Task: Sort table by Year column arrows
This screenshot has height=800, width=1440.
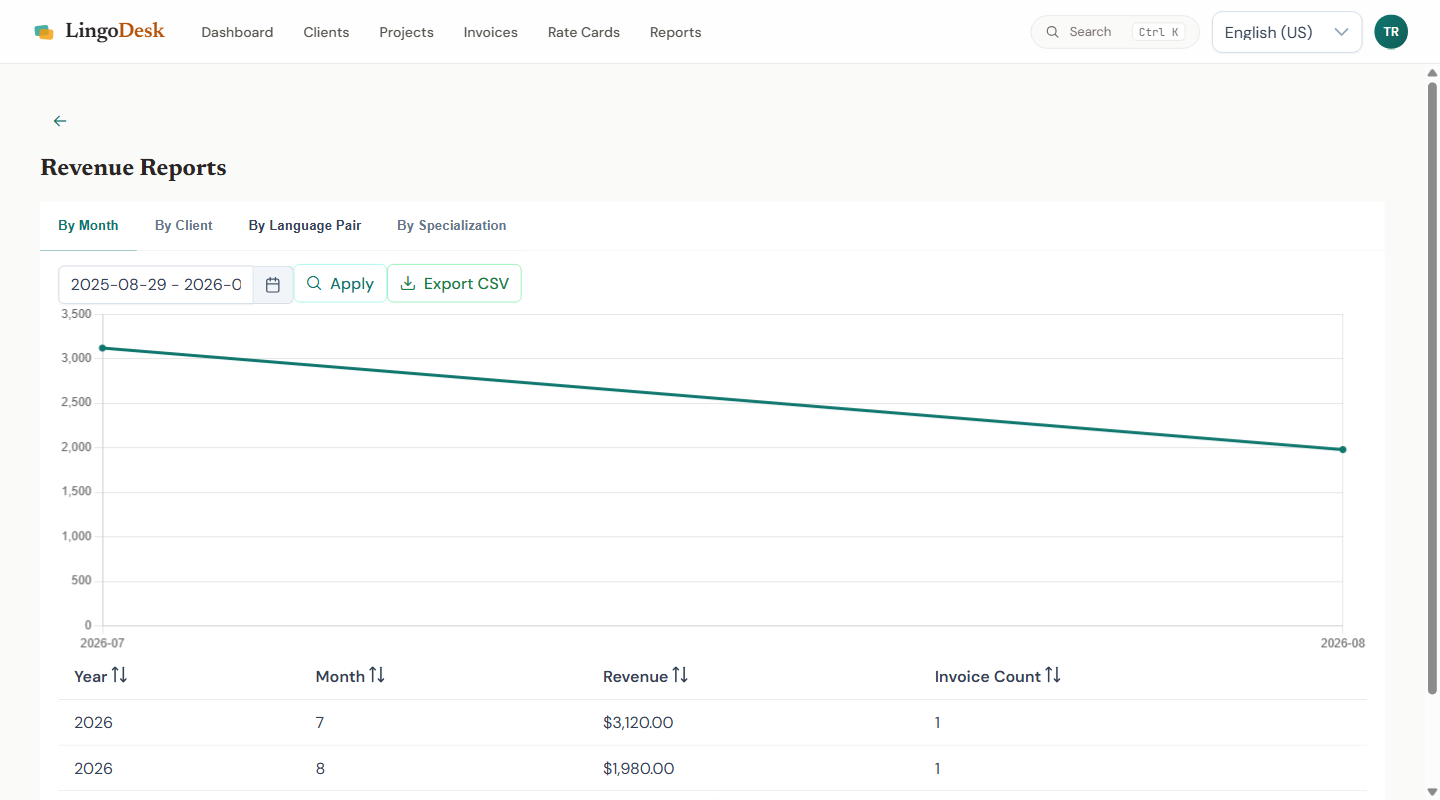Action: [x=120, y=676]
